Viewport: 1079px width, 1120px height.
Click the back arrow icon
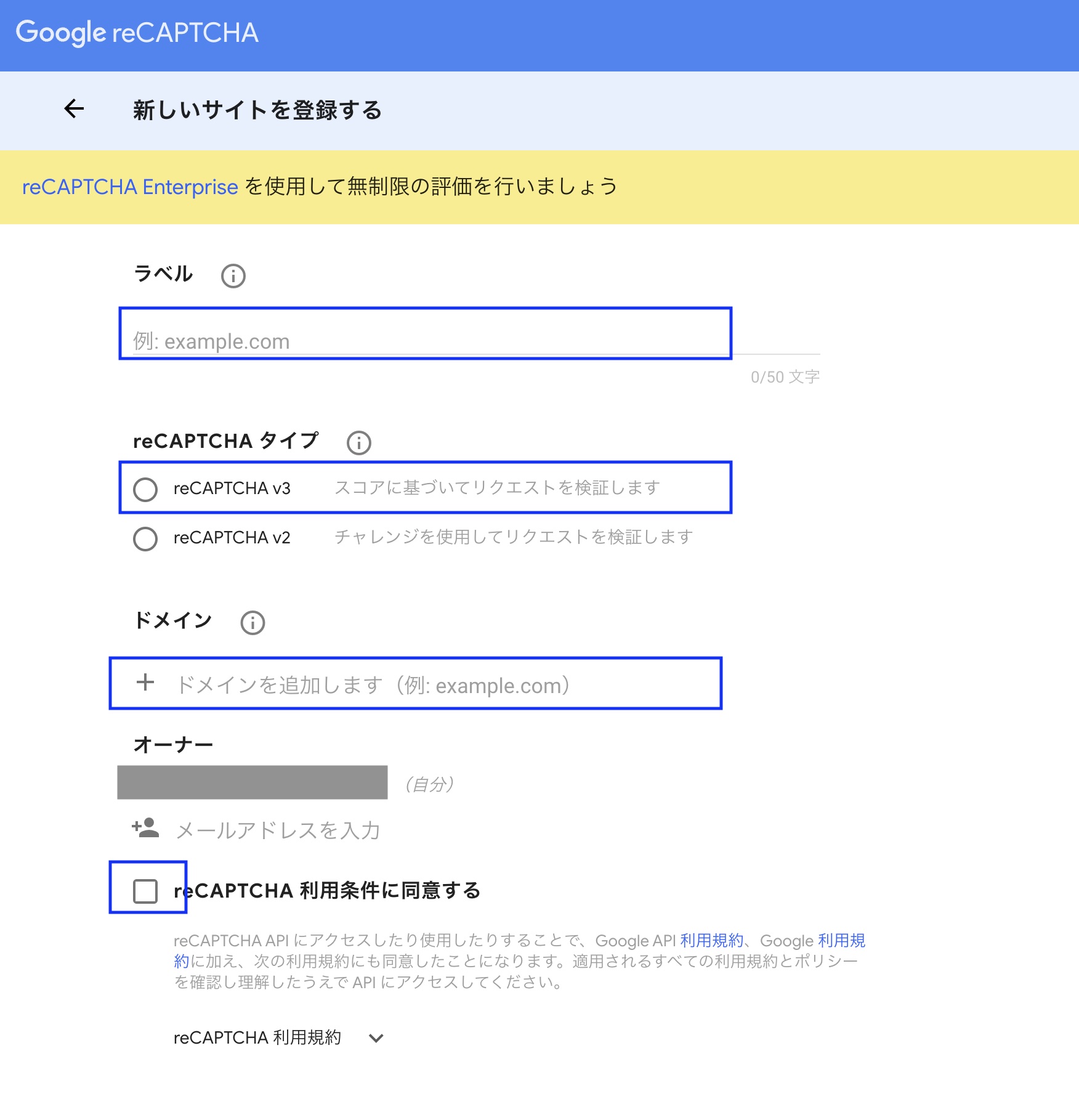74,109
